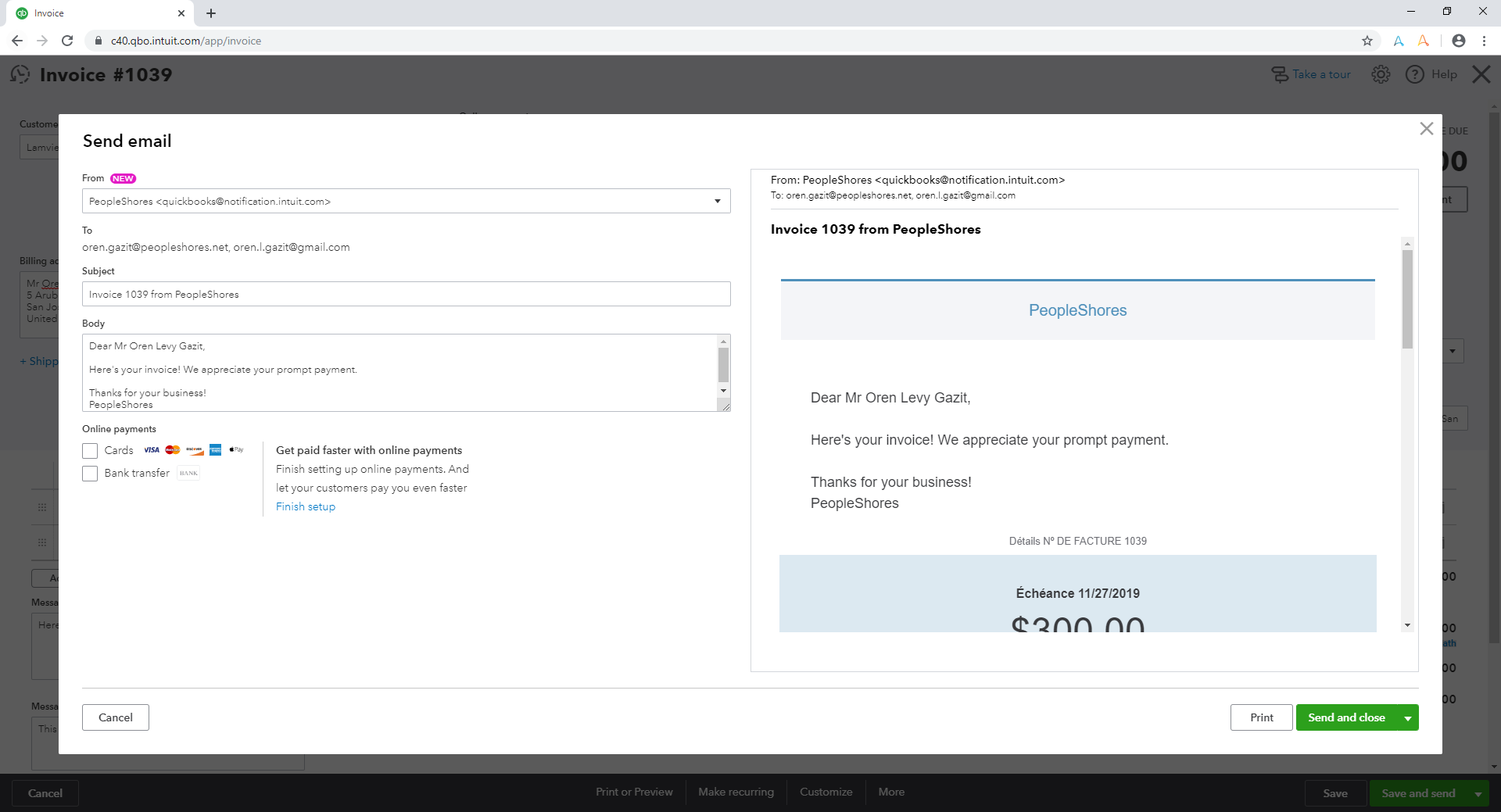Click the browser forward arrow

pos(42,41)
